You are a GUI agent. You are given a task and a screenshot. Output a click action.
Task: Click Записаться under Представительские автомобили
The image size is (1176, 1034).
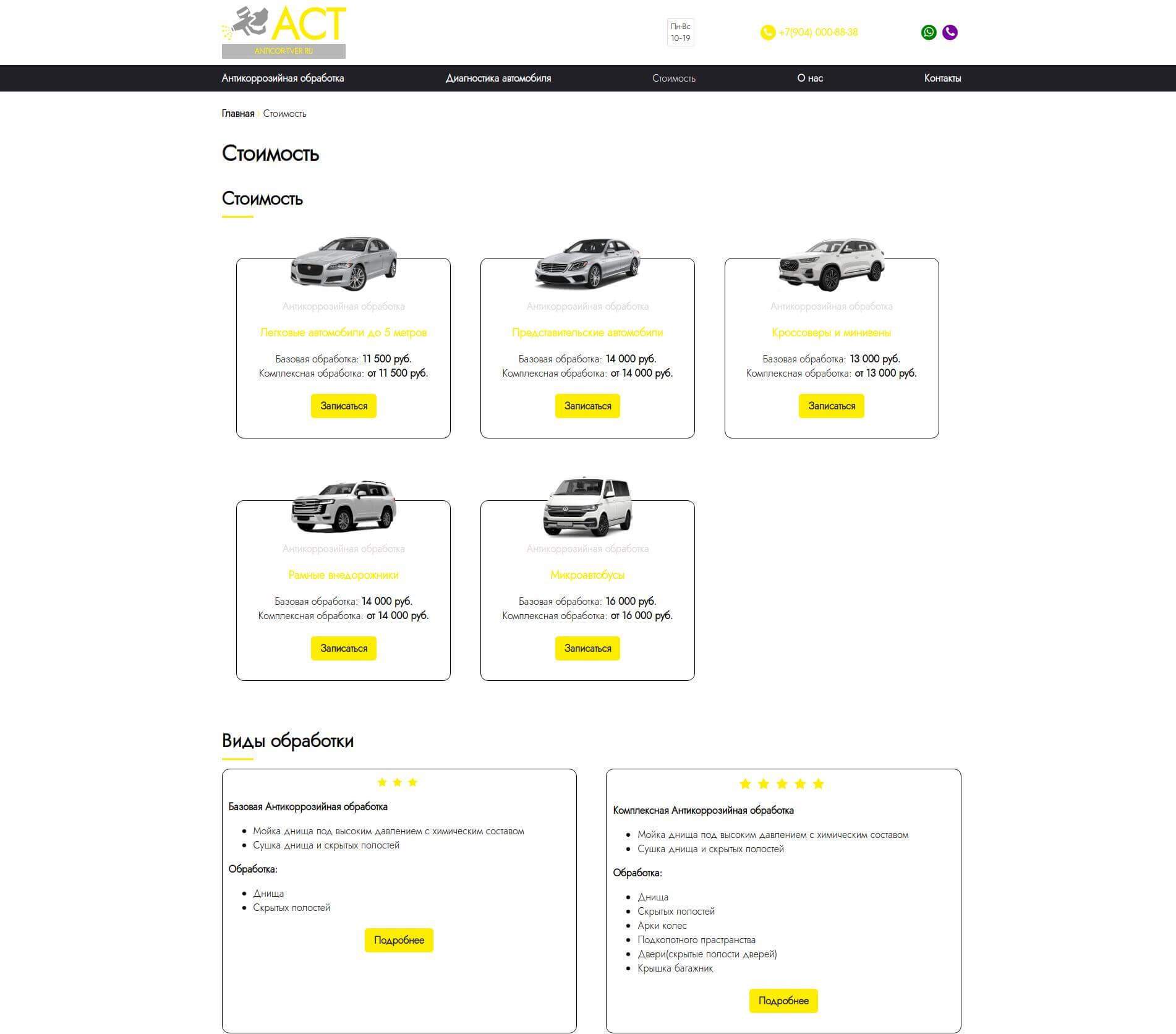point(587,406)
